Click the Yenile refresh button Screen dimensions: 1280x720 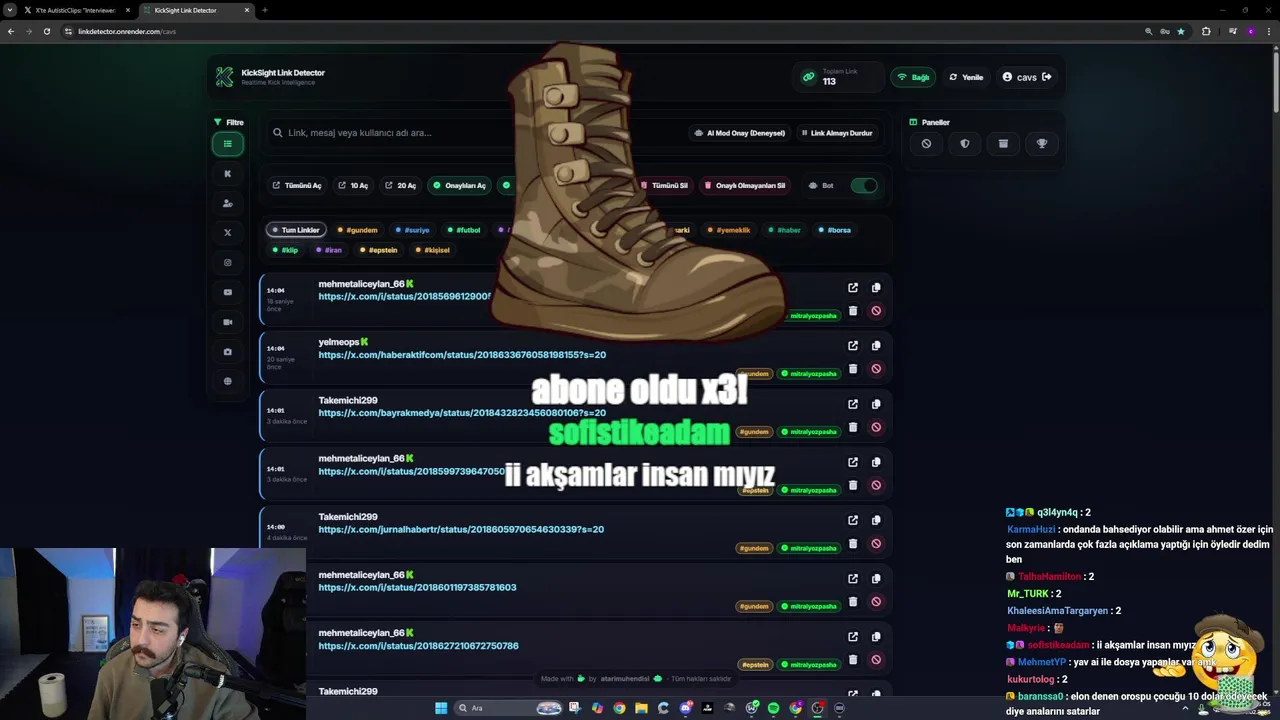[966, 77]
